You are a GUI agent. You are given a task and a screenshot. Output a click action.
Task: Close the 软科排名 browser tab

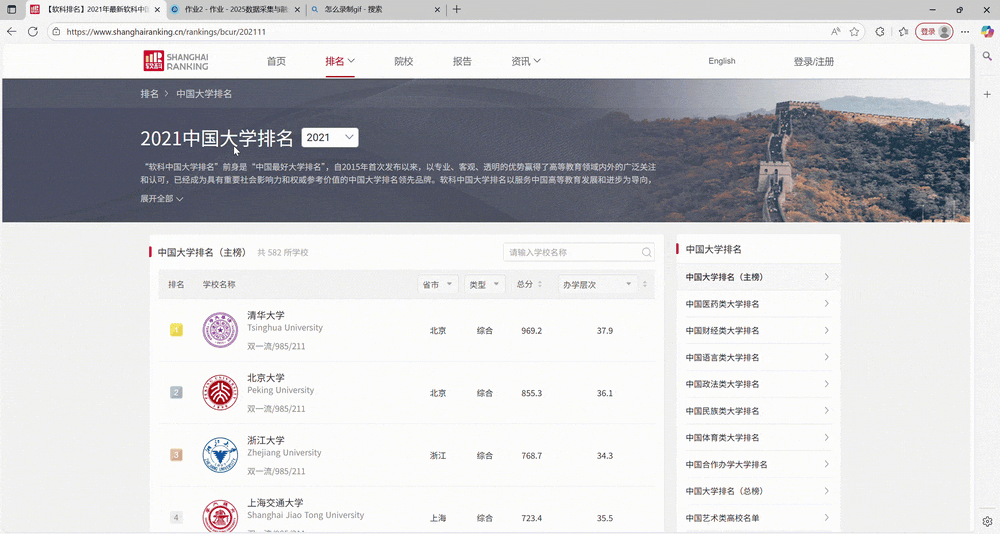pyautogui.click(x=157, y=10)
